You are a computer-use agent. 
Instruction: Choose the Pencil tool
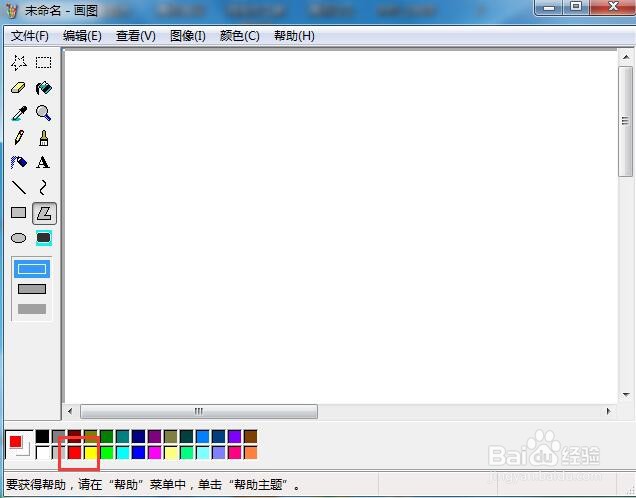pos(19,138)
